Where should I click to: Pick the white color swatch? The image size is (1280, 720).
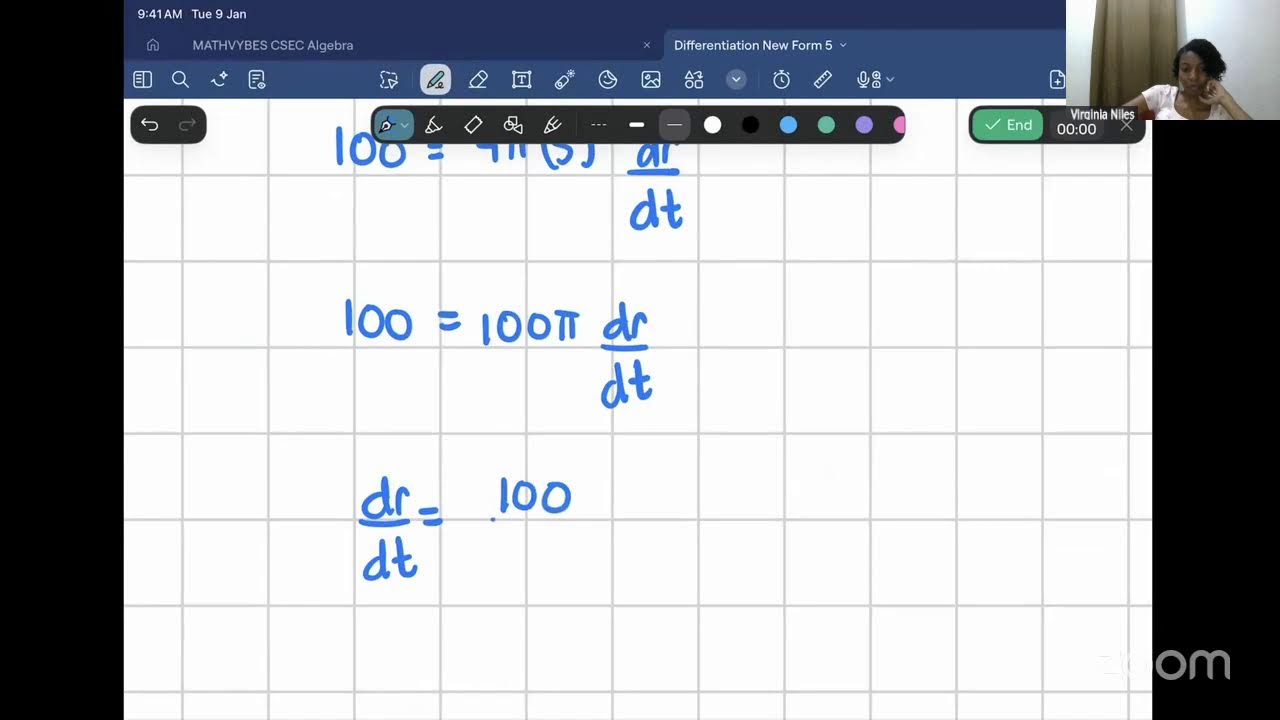(712, 125)
